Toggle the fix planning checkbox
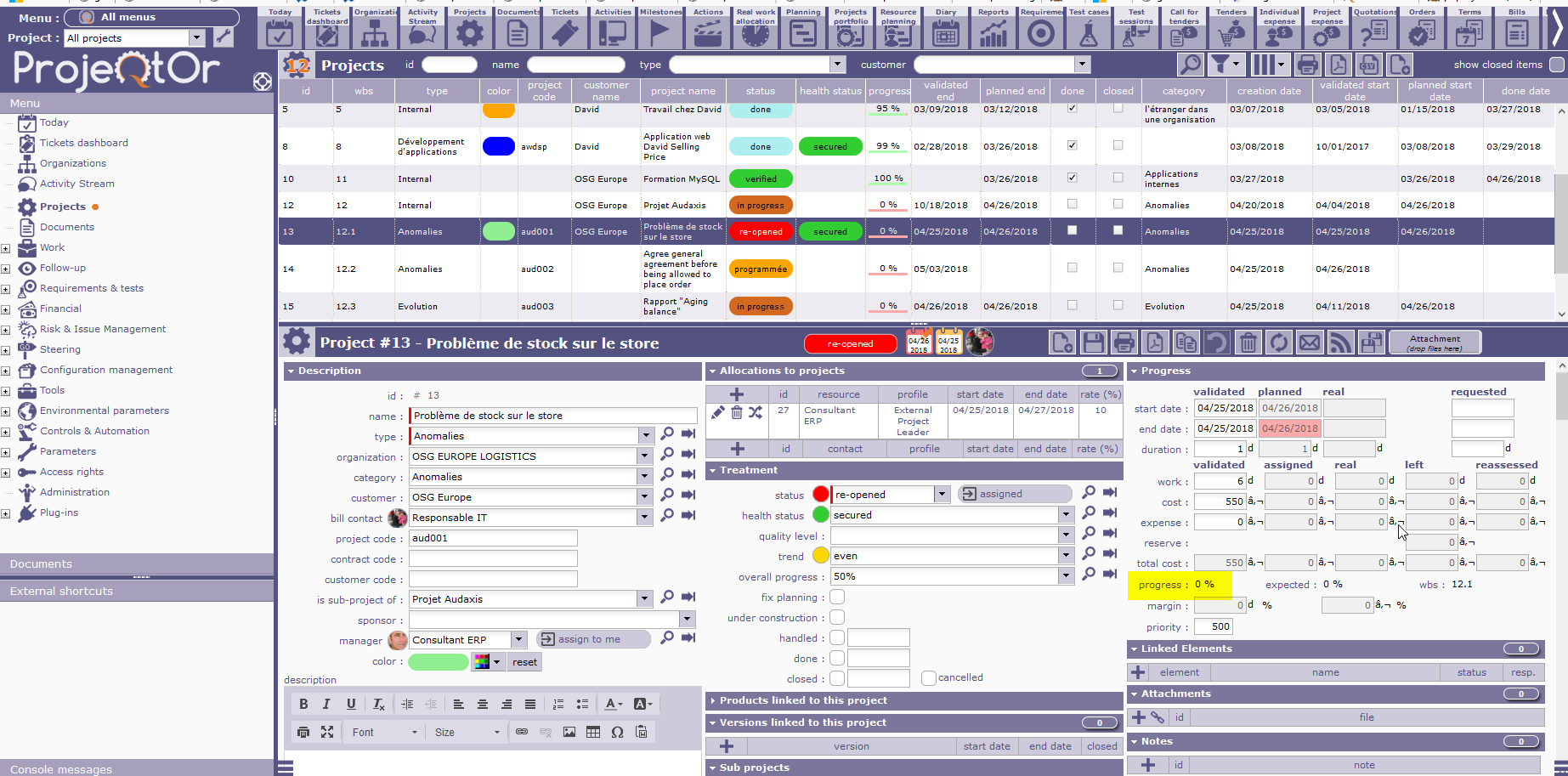This screenshot has width=1568, height=776. coord(837,598)
